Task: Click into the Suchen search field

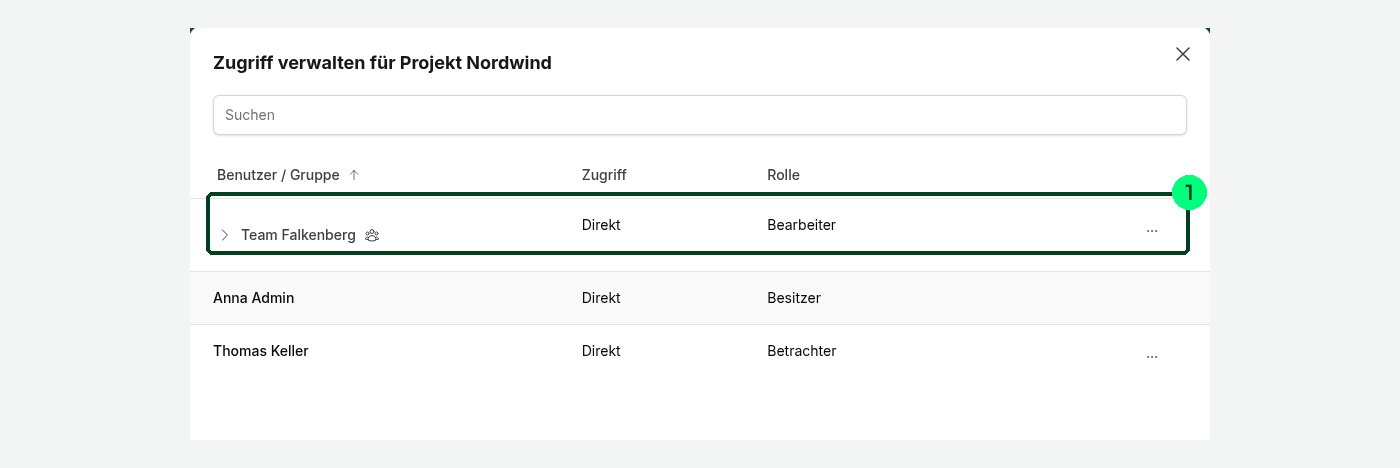Action: [700, 115]
